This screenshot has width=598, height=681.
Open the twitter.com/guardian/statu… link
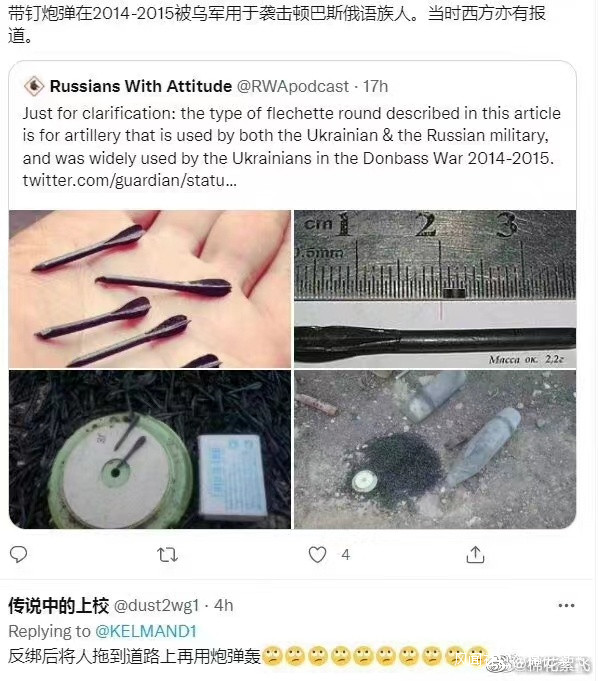point(130,180)
